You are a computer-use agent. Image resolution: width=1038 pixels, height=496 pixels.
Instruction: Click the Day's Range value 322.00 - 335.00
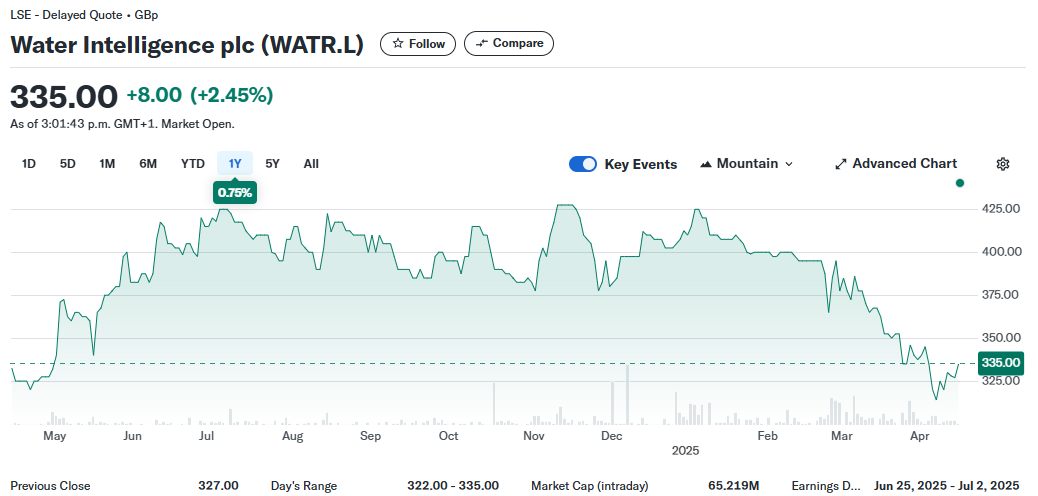coord(453,486)
